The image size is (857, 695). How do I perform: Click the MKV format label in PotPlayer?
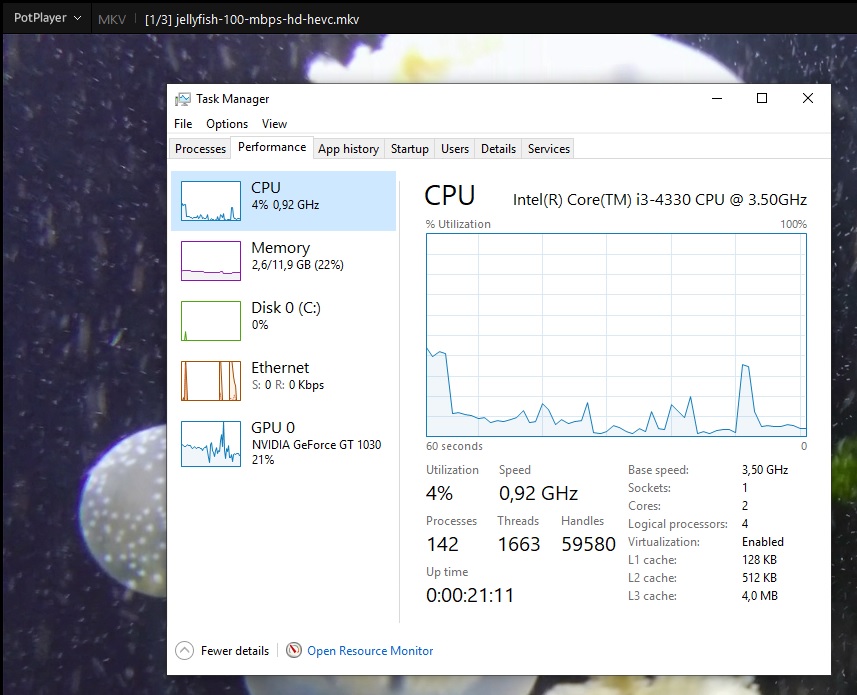[x=112, y=20]
